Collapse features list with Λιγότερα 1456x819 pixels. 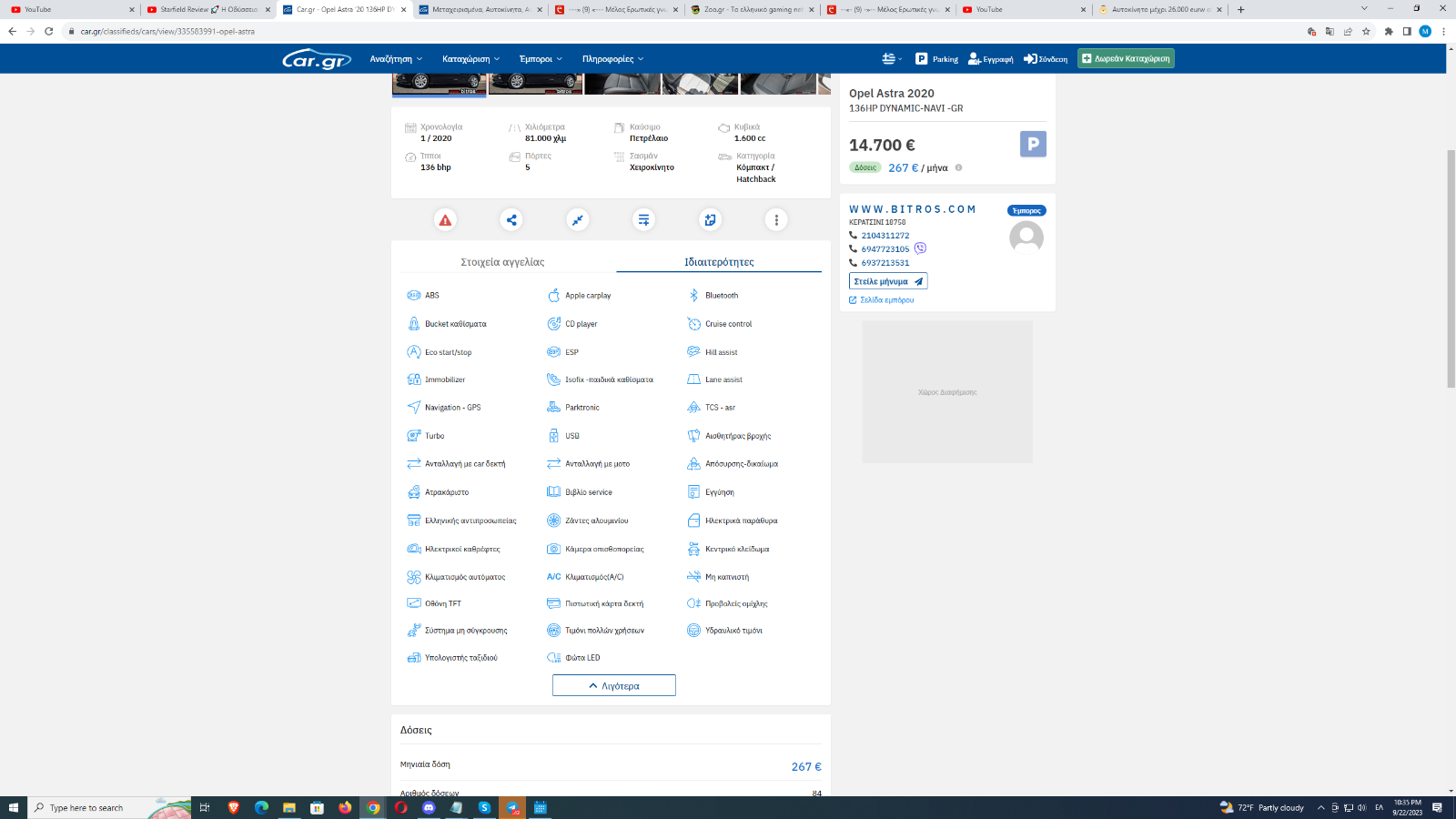tap(614, 685)
